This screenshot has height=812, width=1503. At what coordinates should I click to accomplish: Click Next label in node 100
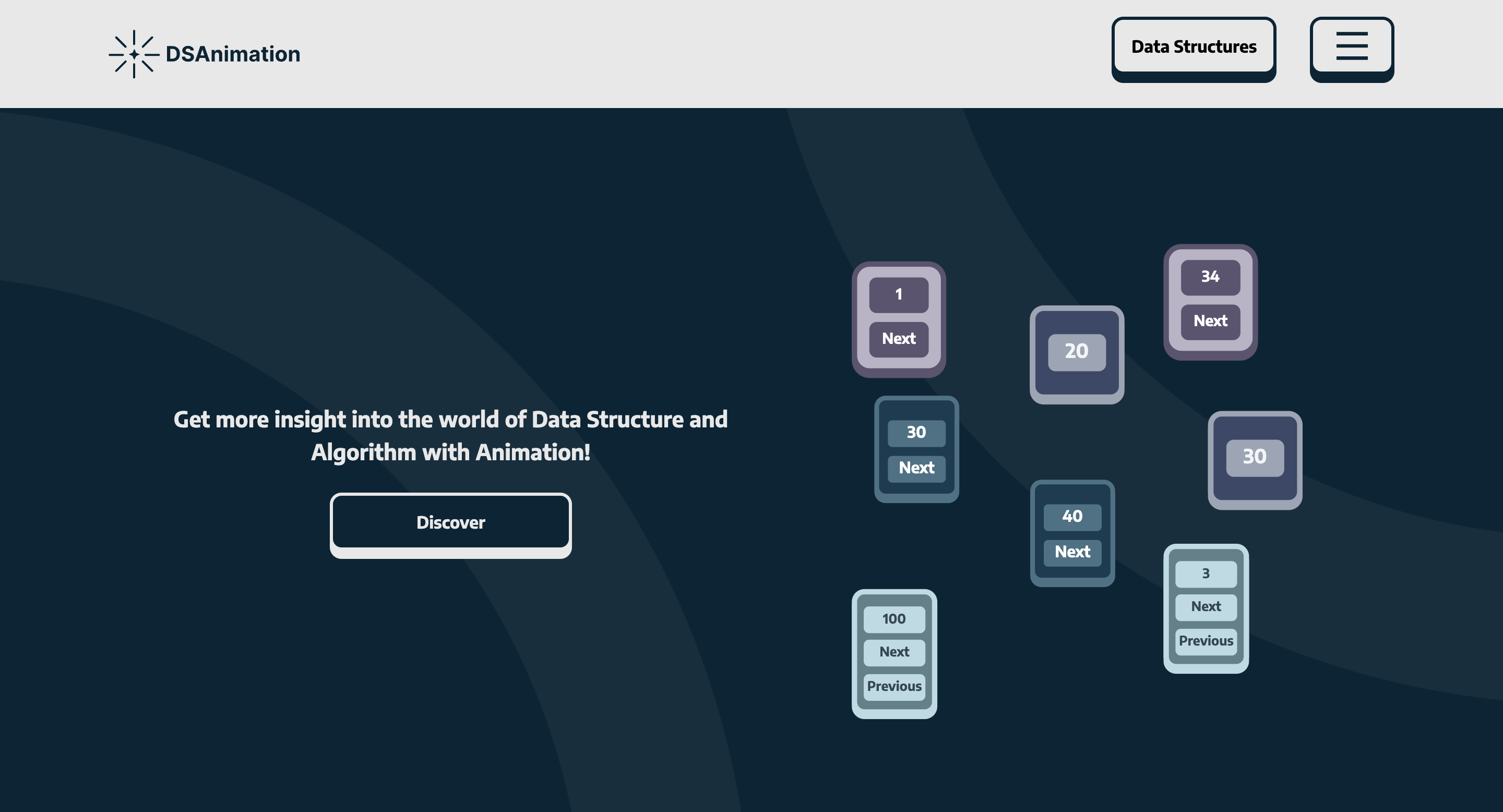(x=894, y=652)
